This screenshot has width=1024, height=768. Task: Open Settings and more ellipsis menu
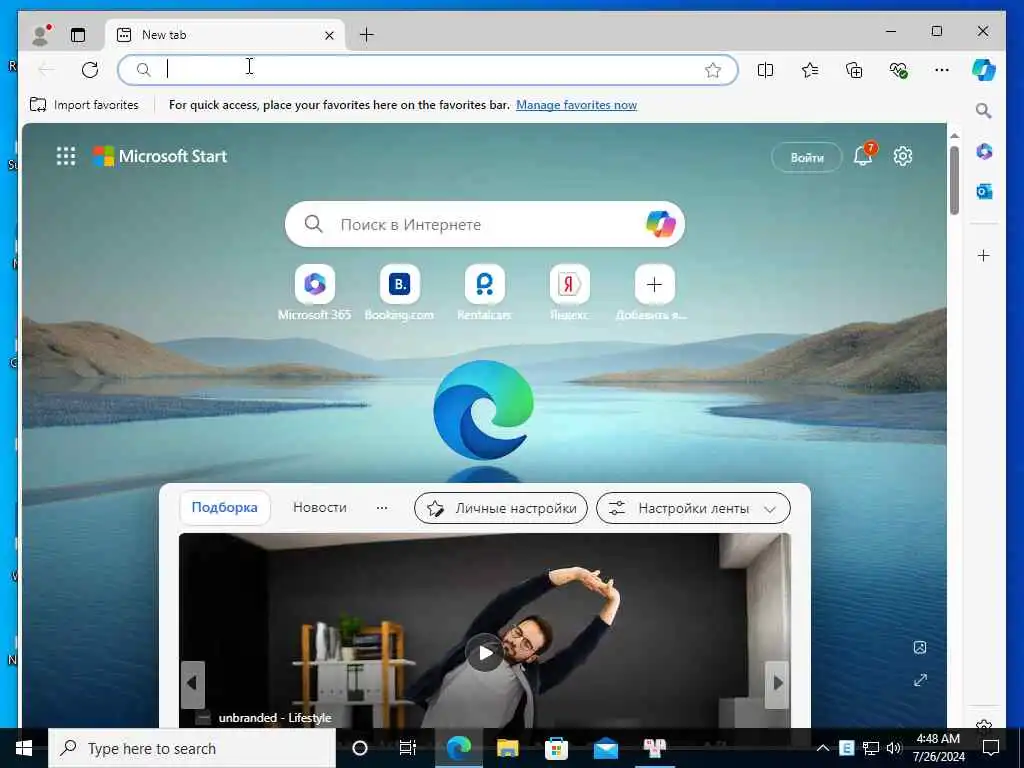point(942,70)
